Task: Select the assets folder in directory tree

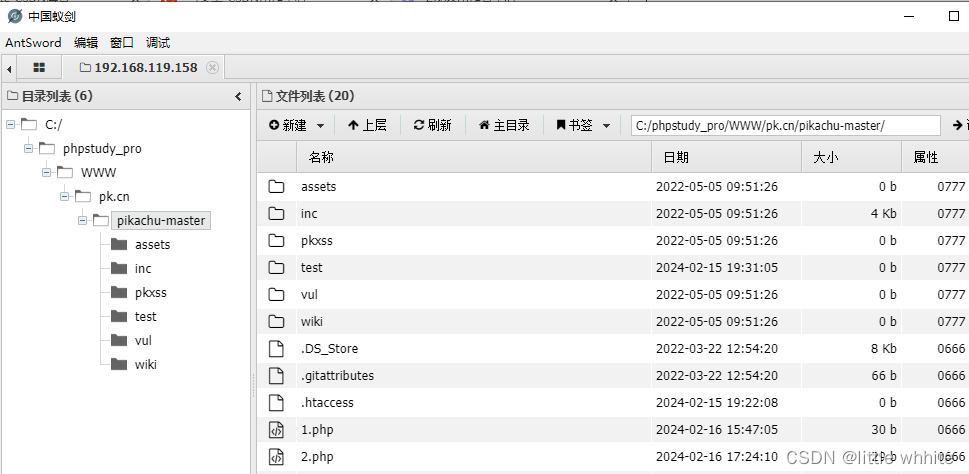Action: pos(152,245)
